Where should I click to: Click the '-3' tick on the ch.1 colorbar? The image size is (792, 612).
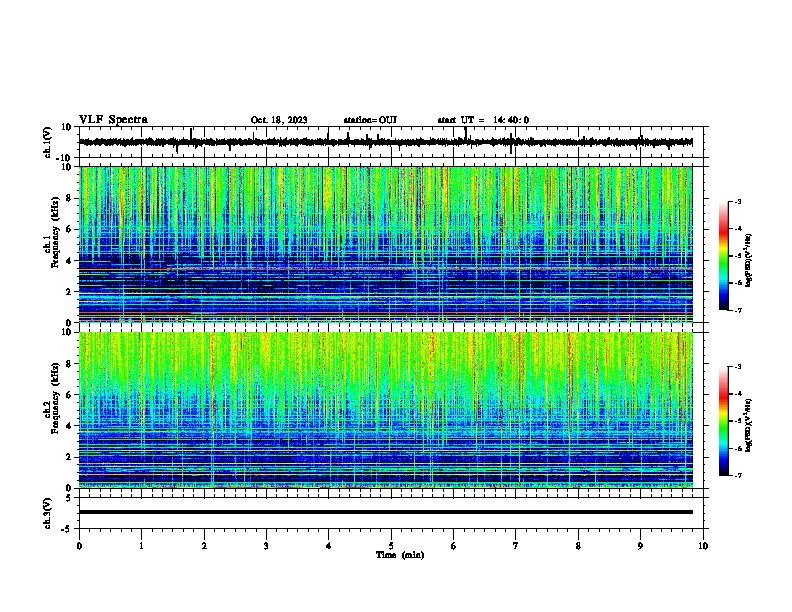tap(737, 202)
